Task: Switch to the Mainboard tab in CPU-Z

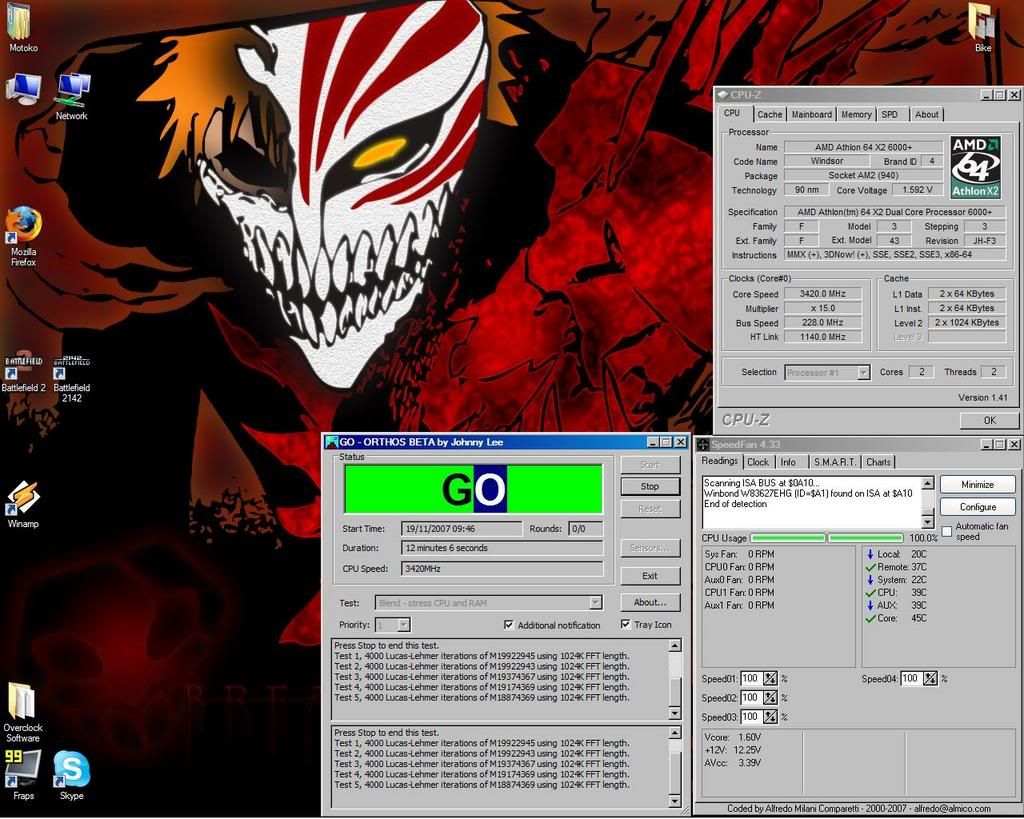Action: click(812, 114)
